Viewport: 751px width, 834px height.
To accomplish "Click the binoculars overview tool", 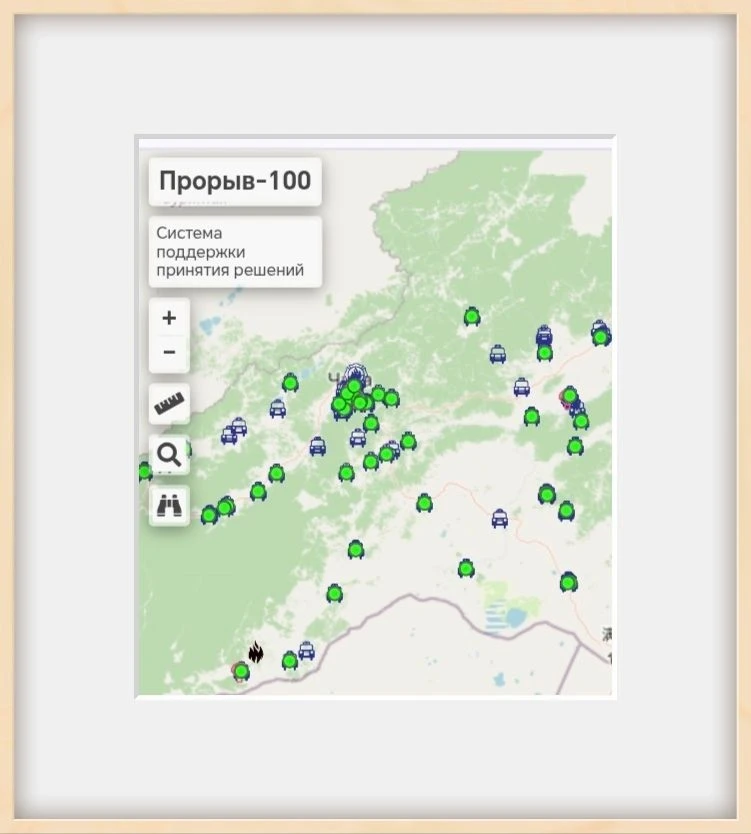I will click(169, 506).
